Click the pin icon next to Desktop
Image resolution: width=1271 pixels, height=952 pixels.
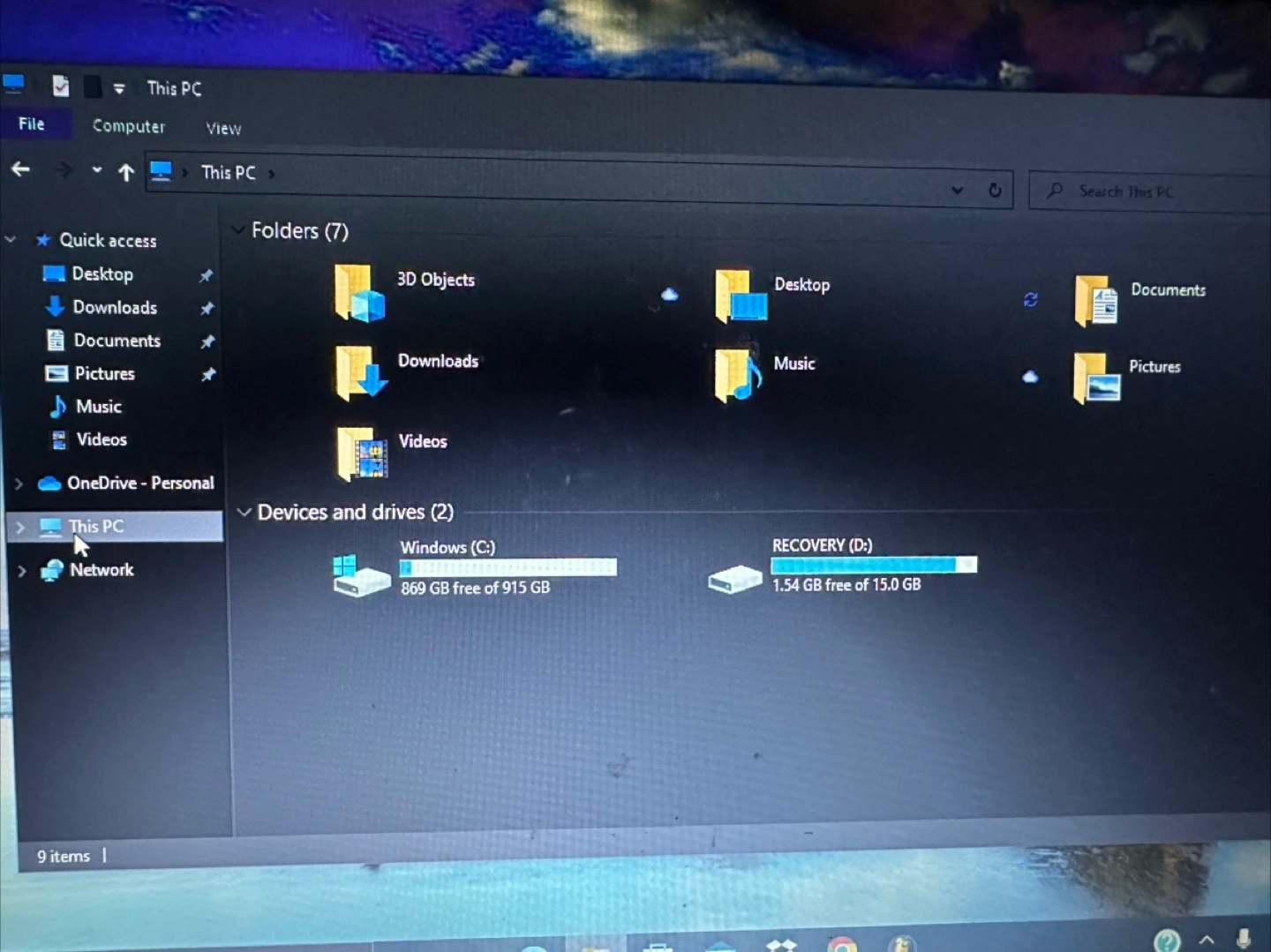pos(207,275)
